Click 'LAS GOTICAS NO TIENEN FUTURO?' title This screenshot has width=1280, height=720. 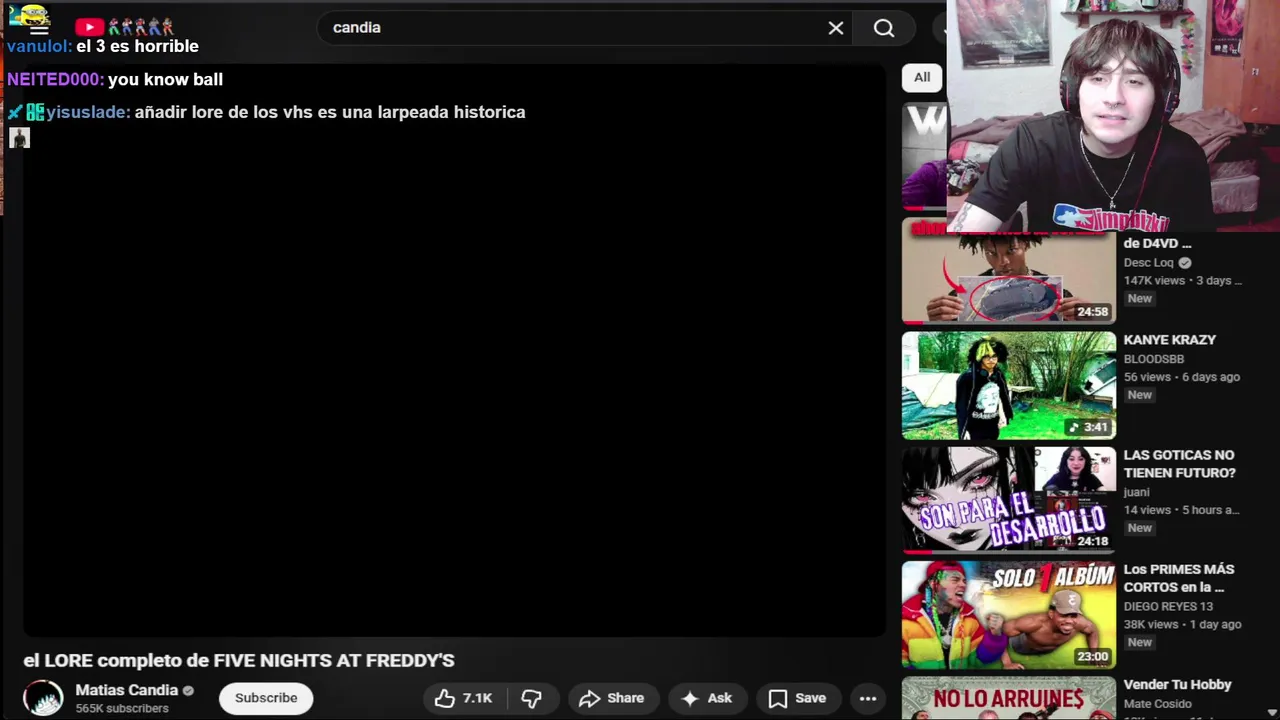click(x=1180, y=464)
